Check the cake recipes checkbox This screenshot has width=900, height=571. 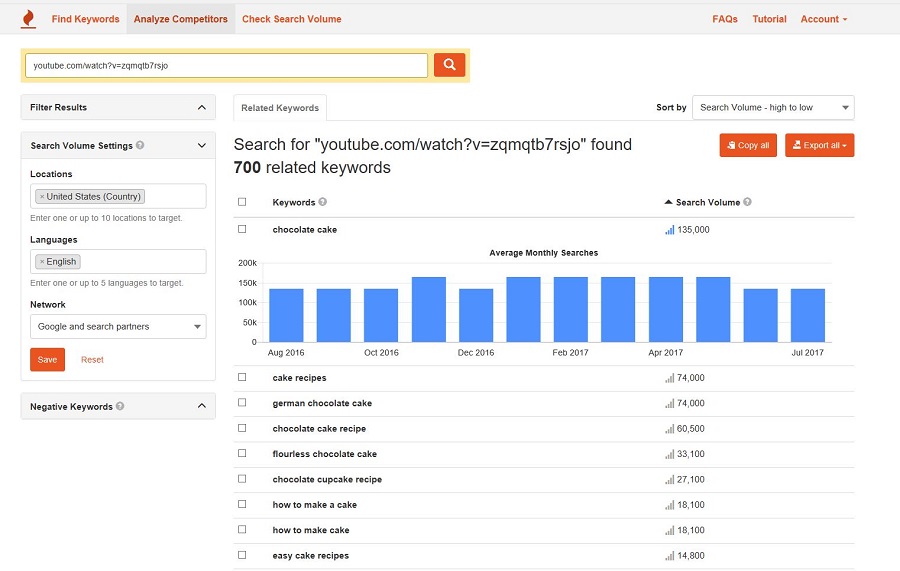242,377
